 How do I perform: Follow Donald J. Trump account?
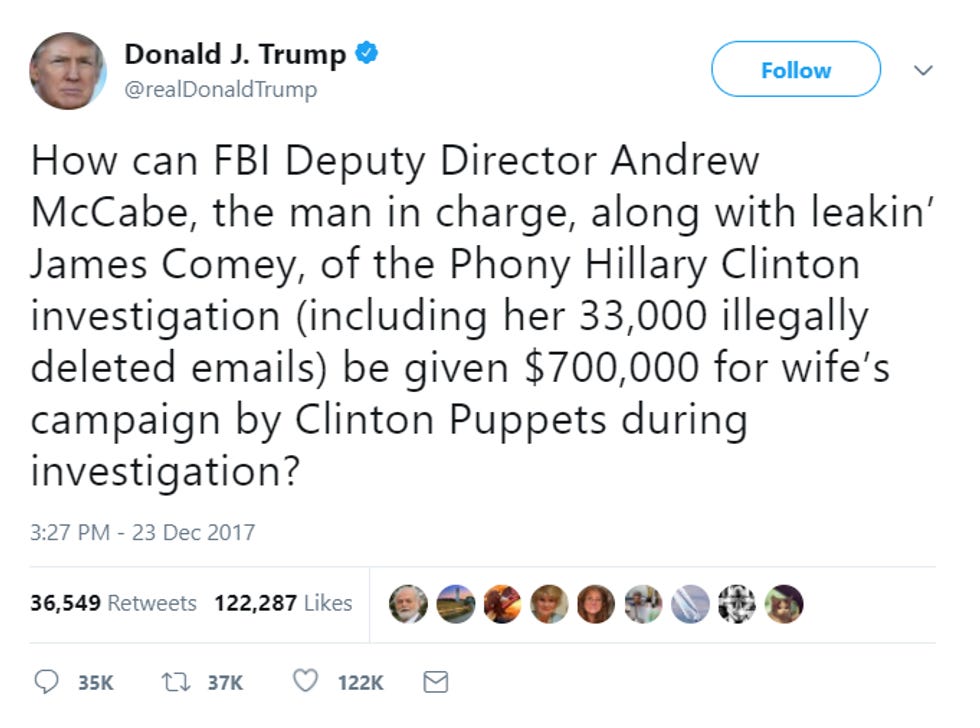tap(796, 69)
